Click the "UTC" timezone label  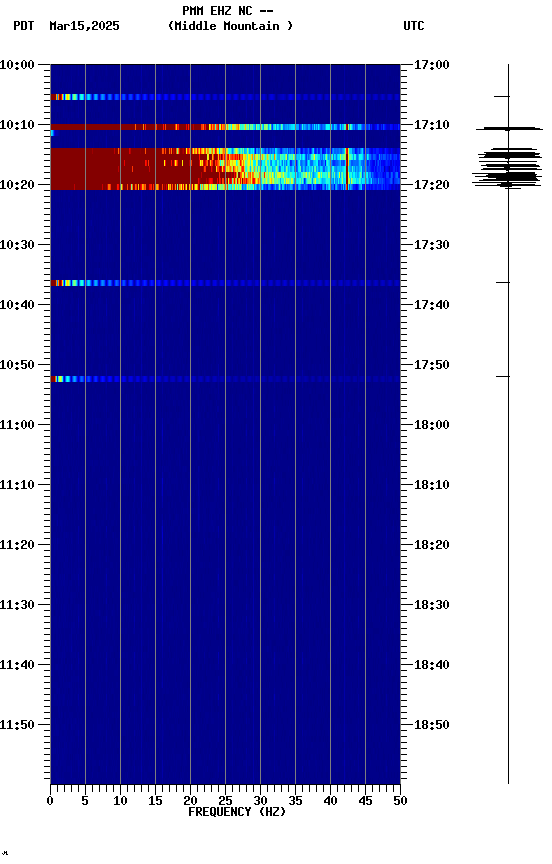tap(414, 26)
